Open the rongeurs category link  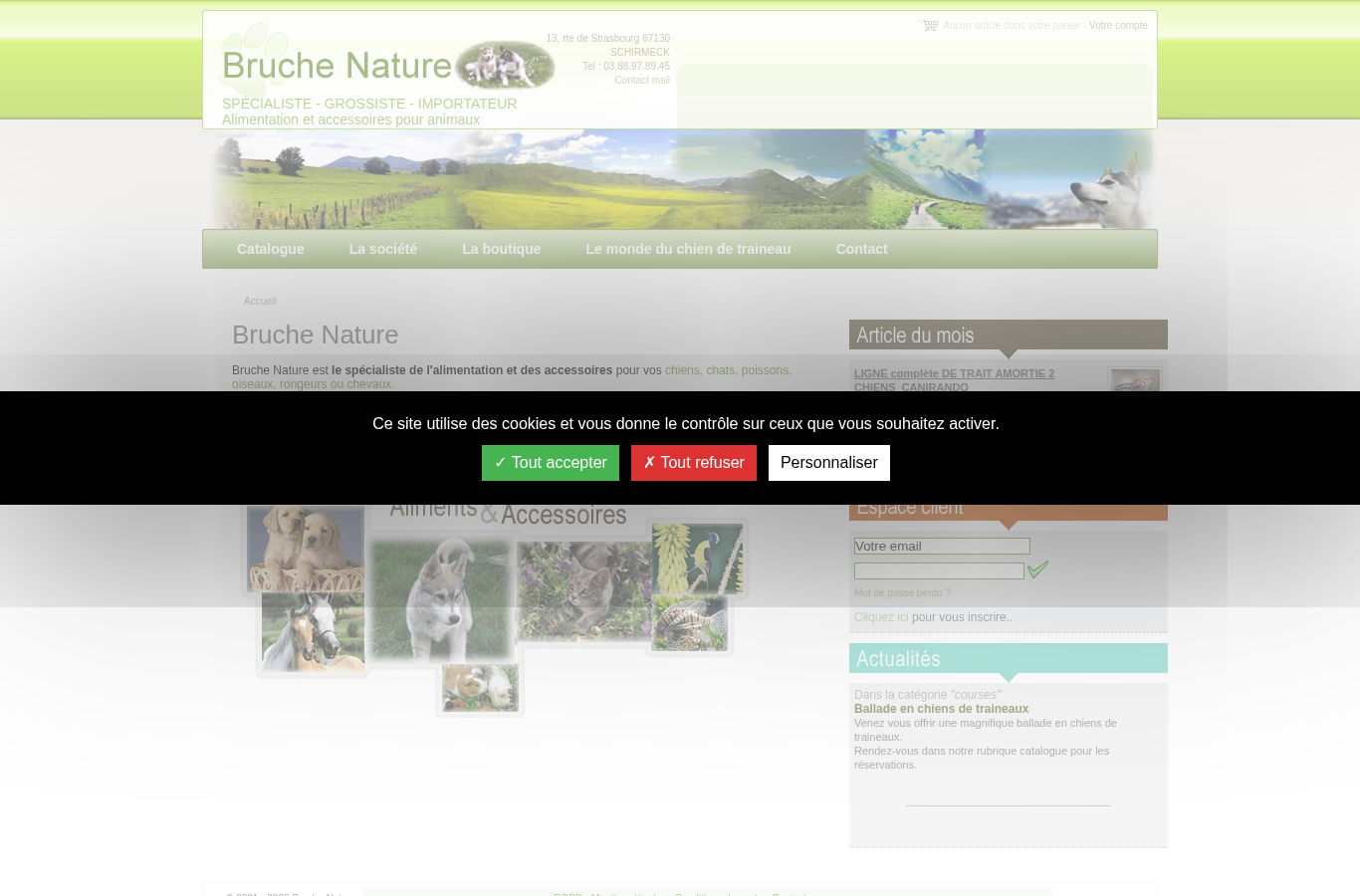point(303,384)
